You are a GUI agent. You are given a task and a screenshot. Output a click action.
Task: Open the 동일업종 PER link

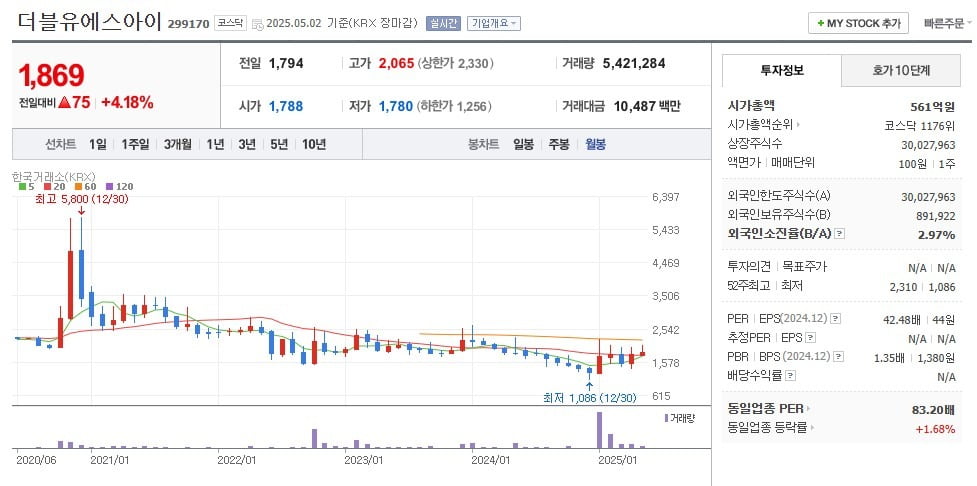click(770, 409)
